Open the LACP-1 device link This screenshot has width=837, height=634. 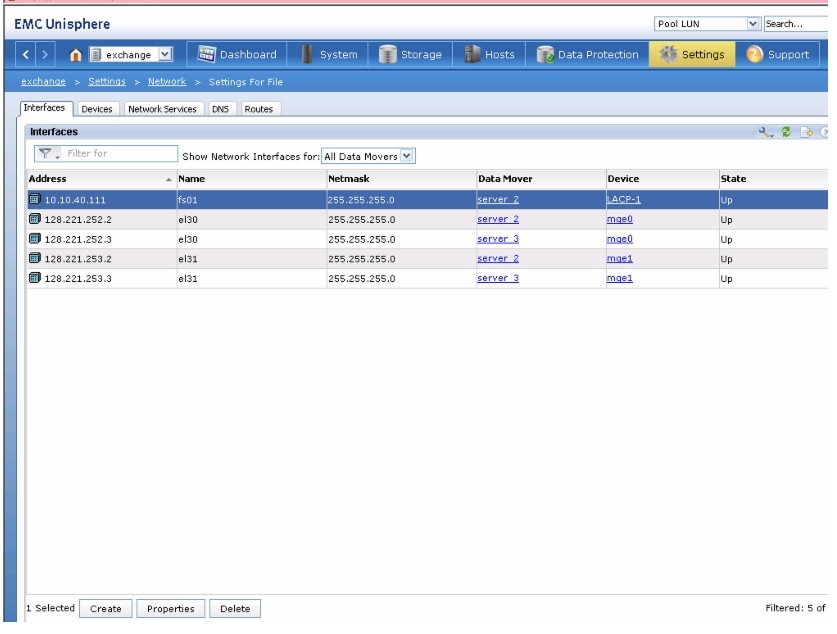623,200
